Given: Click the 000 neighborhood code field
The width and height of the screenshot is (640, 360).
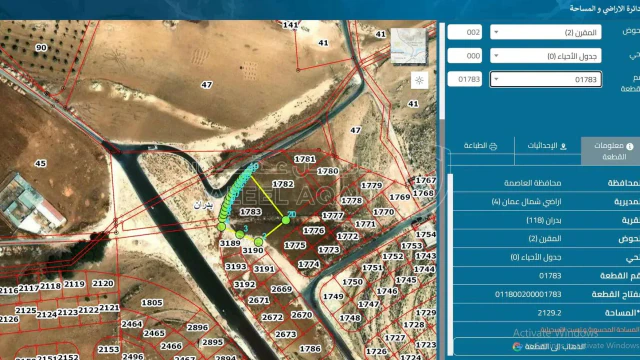Looking at the screenshot, I should point(464,56).
